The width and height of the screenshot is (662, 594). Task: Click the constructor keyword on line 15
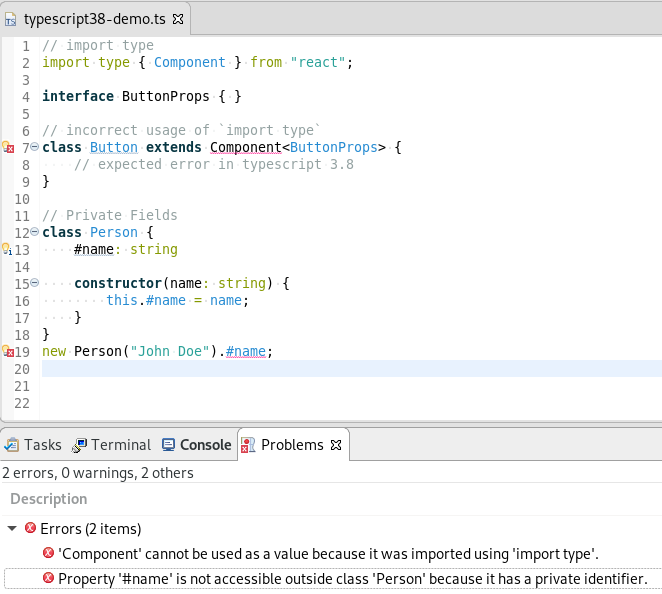pyautogui.click(x=118, y=283)
